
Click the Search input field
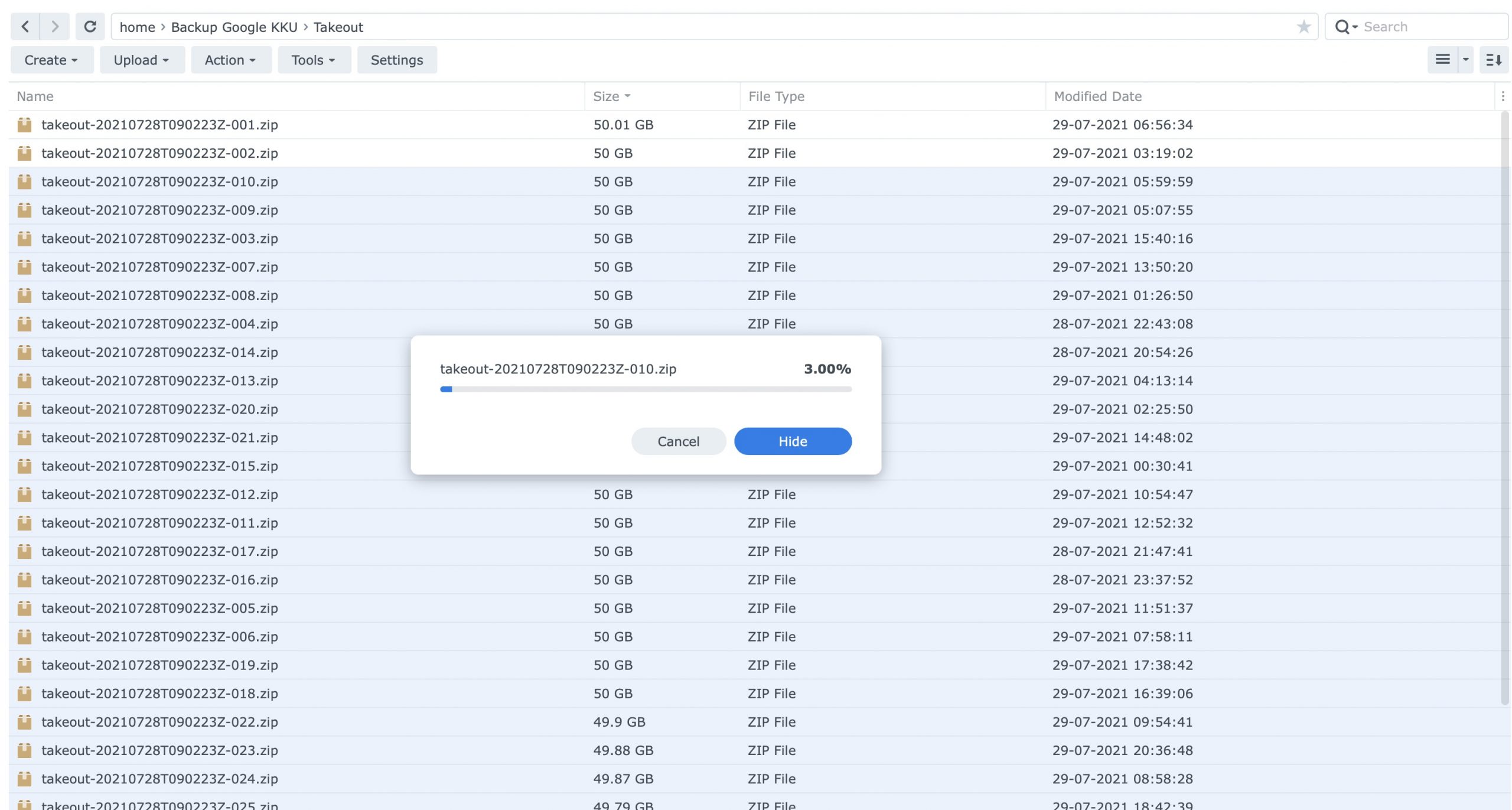(1429, 27)
